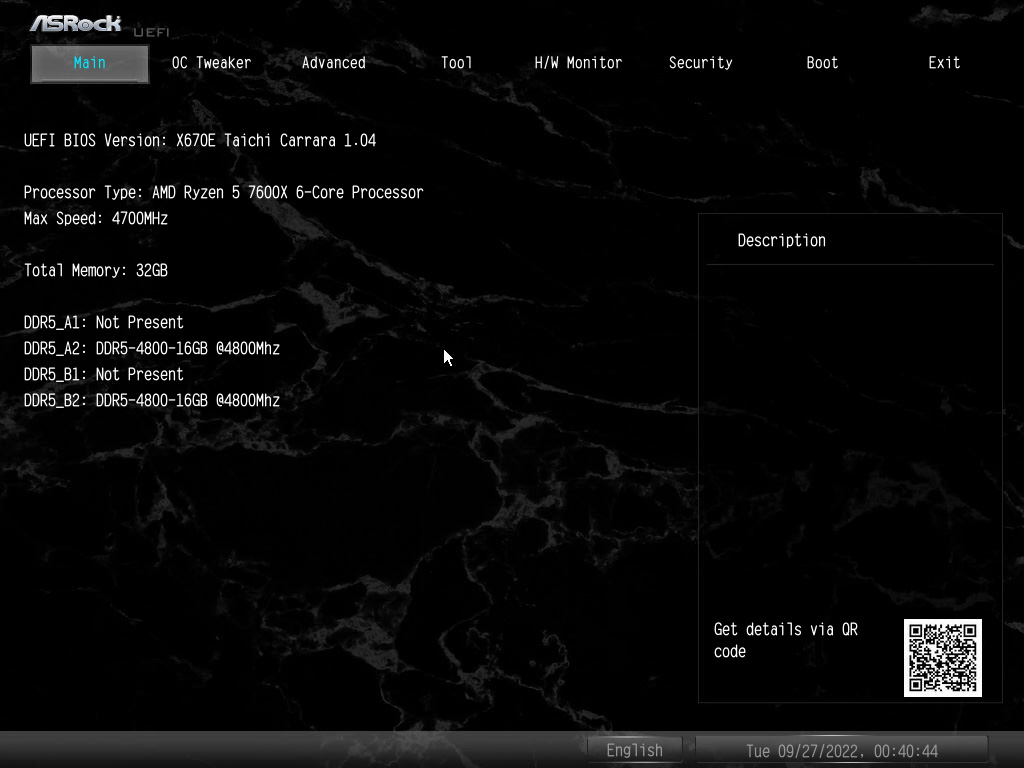Select the Processor Type line
1024x768 pixels.
223,193
